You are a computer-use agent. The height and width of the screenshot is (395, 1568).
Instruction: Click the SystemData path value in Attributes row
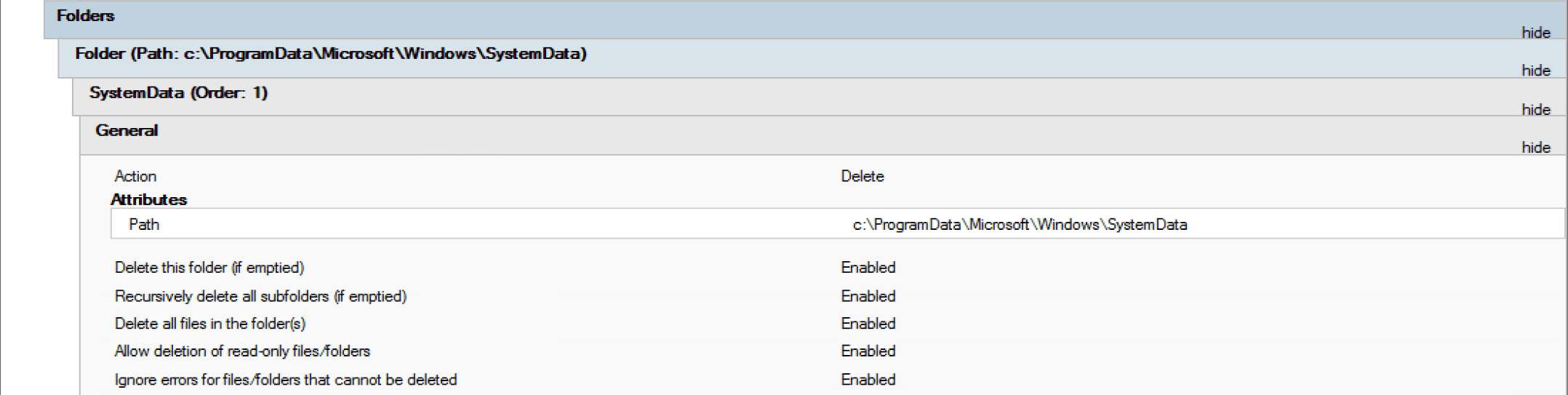[1020, 225]
